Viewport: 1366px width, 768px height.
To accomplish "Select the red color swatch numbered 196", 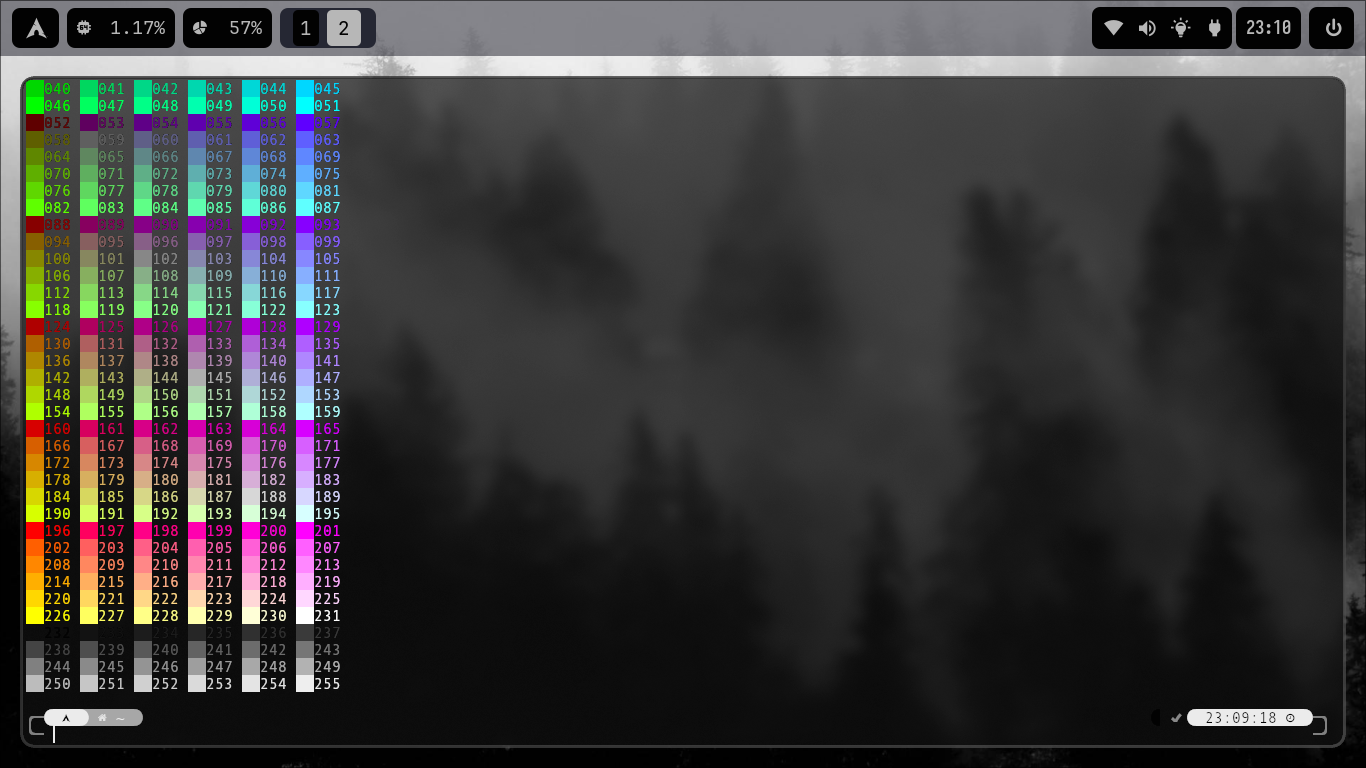I will [36, 531].
